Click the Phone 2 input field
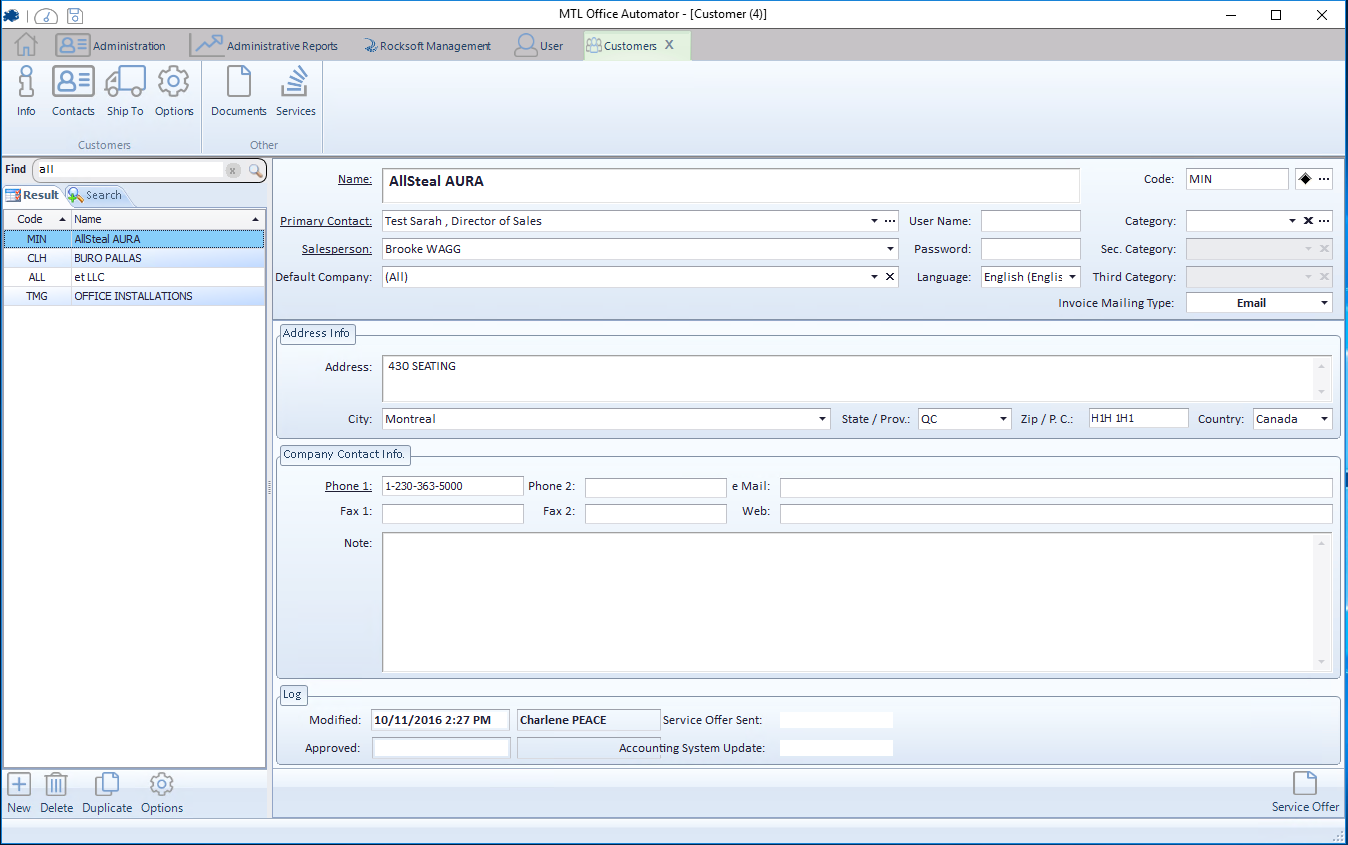This screenshot has height=845, width=1348. click(655, 487)
